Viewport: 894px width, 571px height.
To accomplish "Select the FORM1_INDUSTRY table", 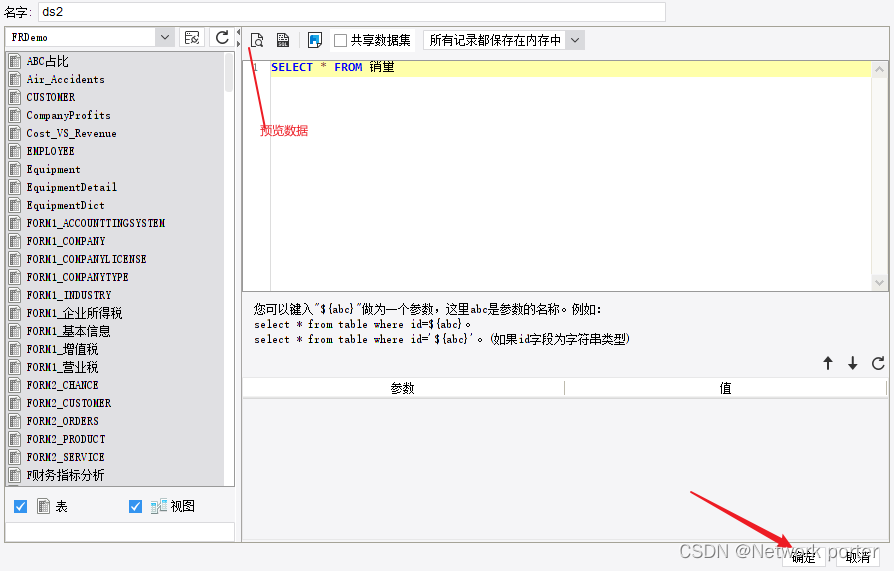I will [x=69, y=295].
